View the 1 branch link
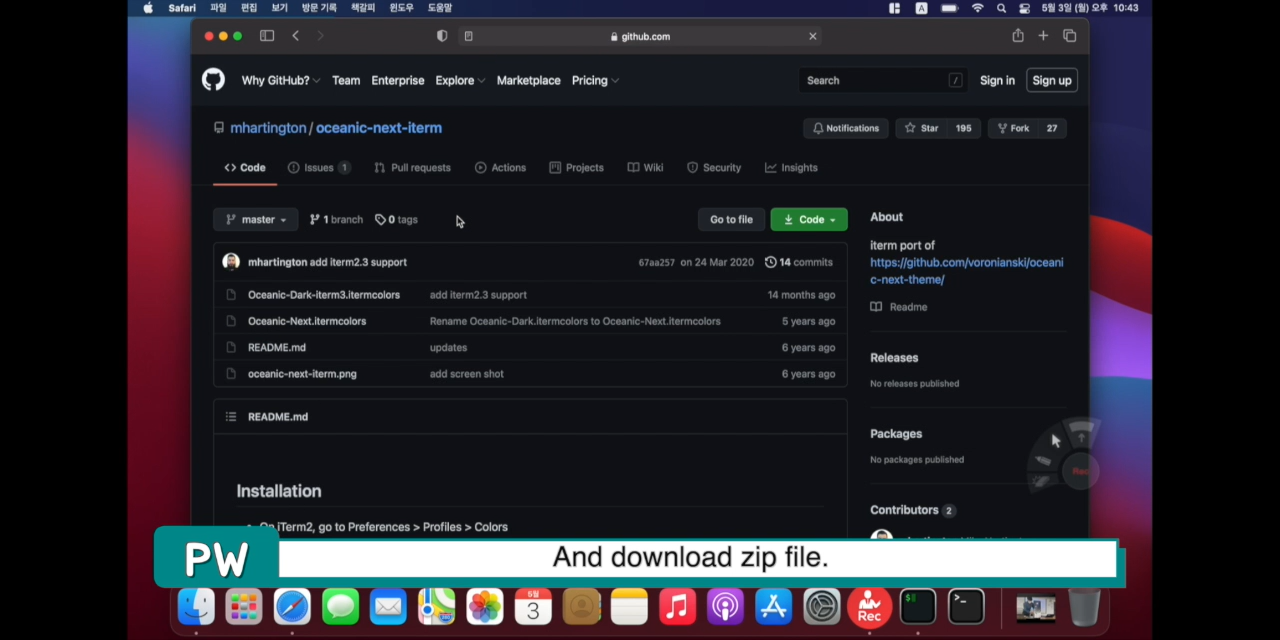Screen dimensions: 1280x640 (x=336, y=220)
